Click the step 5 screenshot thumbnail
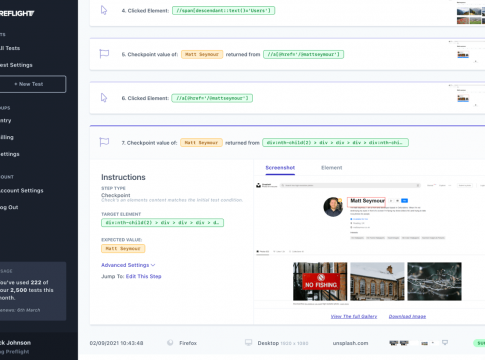Screen dimensions: 485x360 coord(467,52)
